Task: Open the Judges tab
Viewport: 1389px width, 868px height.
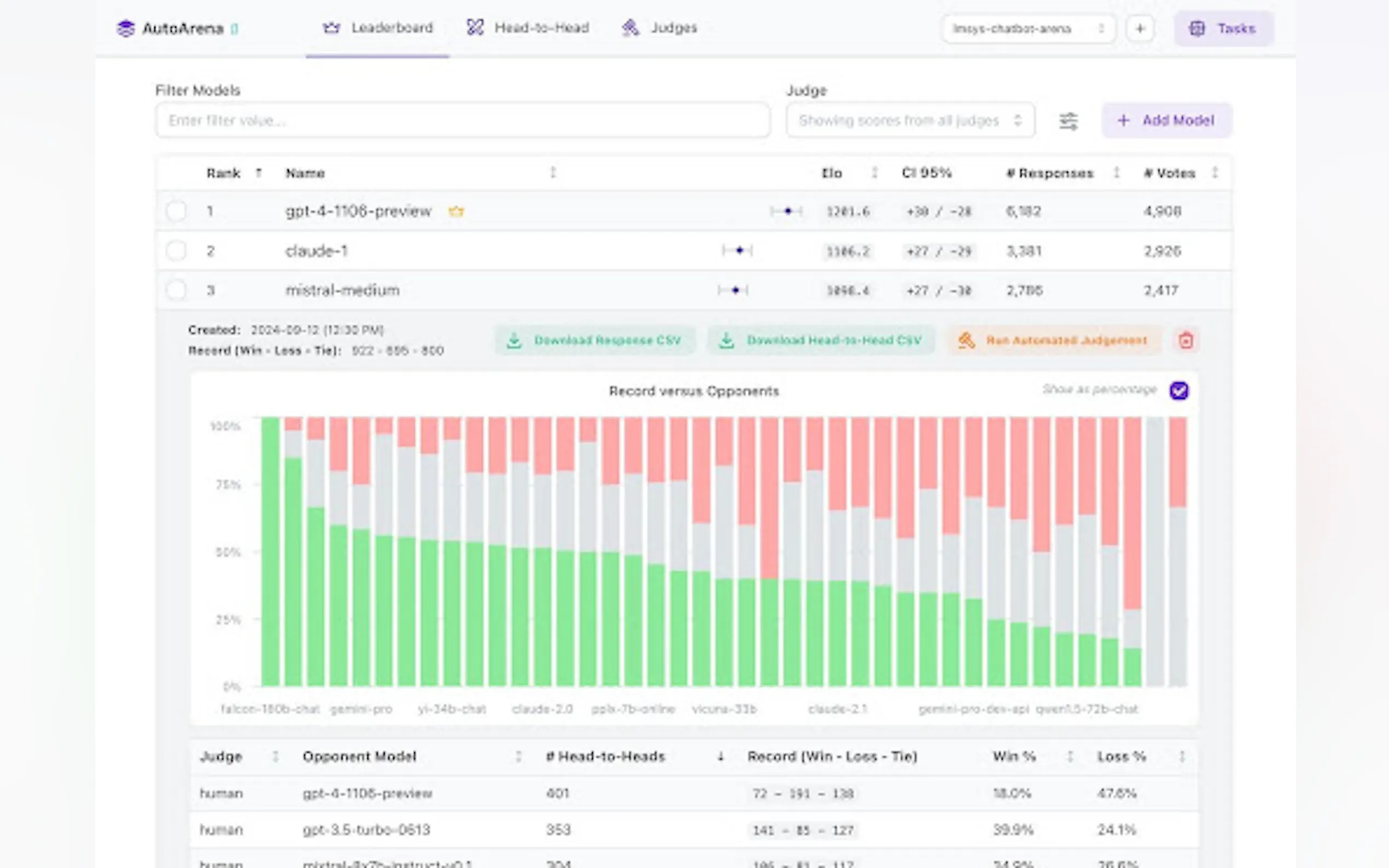Action: click(x=660, y=27)
